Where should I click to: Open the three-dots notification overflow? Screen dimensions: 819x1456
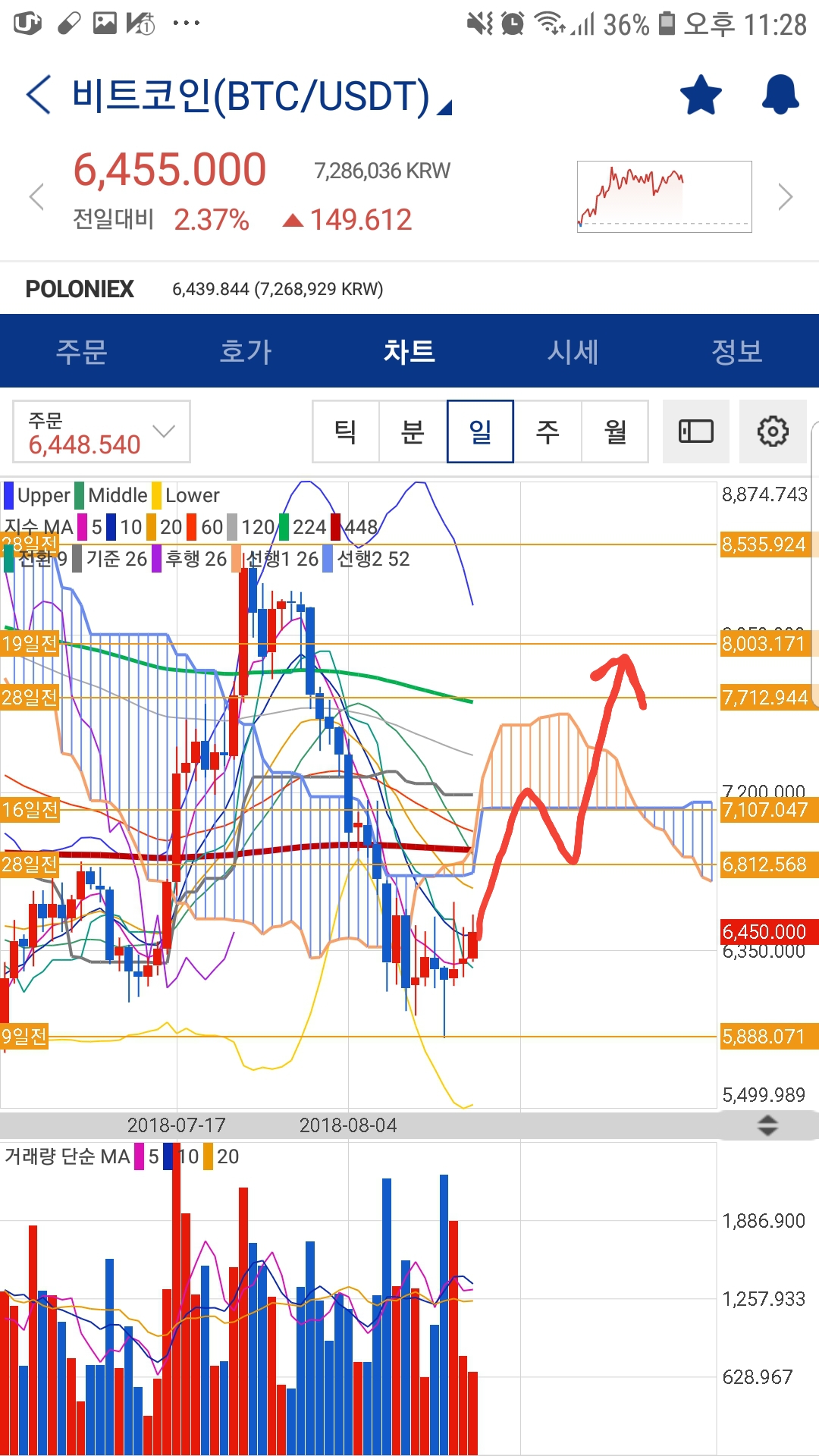(186, 24)
